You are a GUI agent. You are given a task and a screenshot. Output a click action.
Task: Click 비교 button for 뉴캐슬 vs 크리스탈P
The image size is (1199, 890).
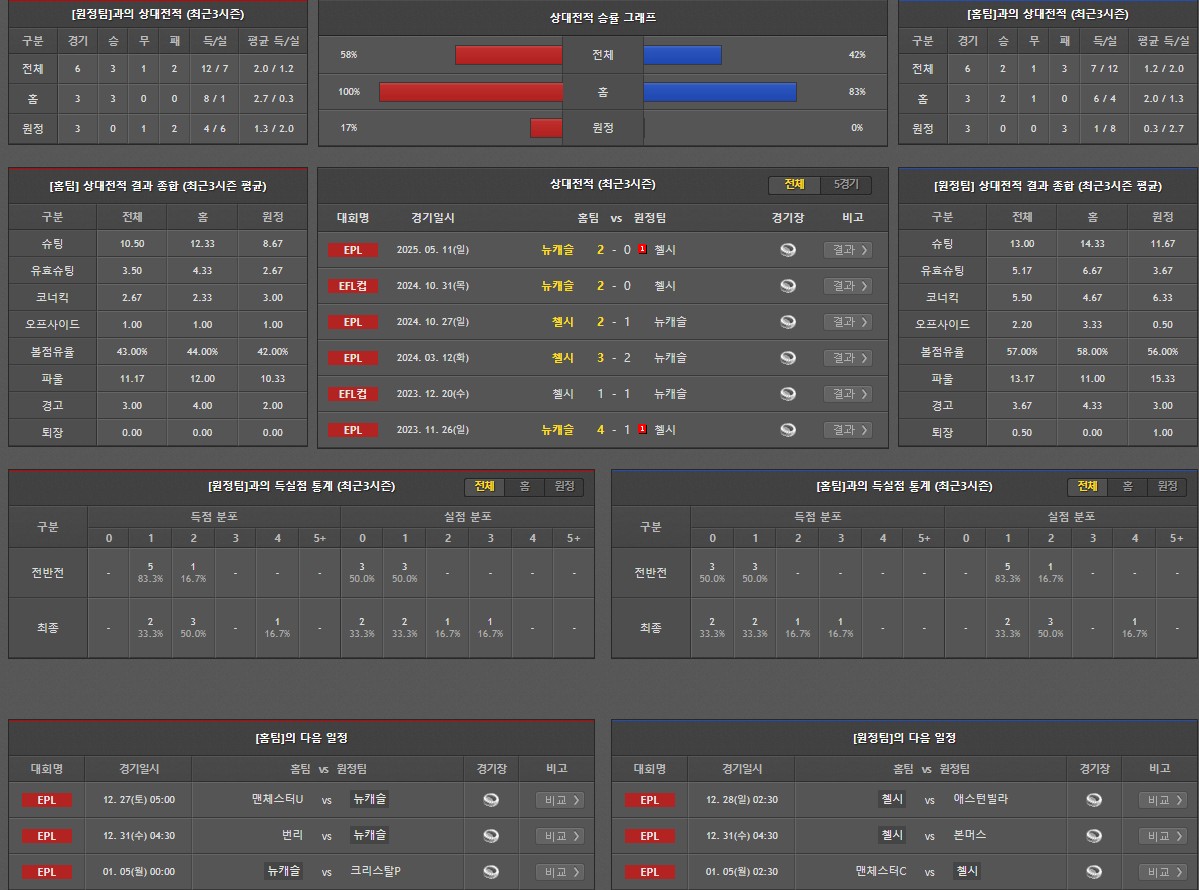click(560, 872)
